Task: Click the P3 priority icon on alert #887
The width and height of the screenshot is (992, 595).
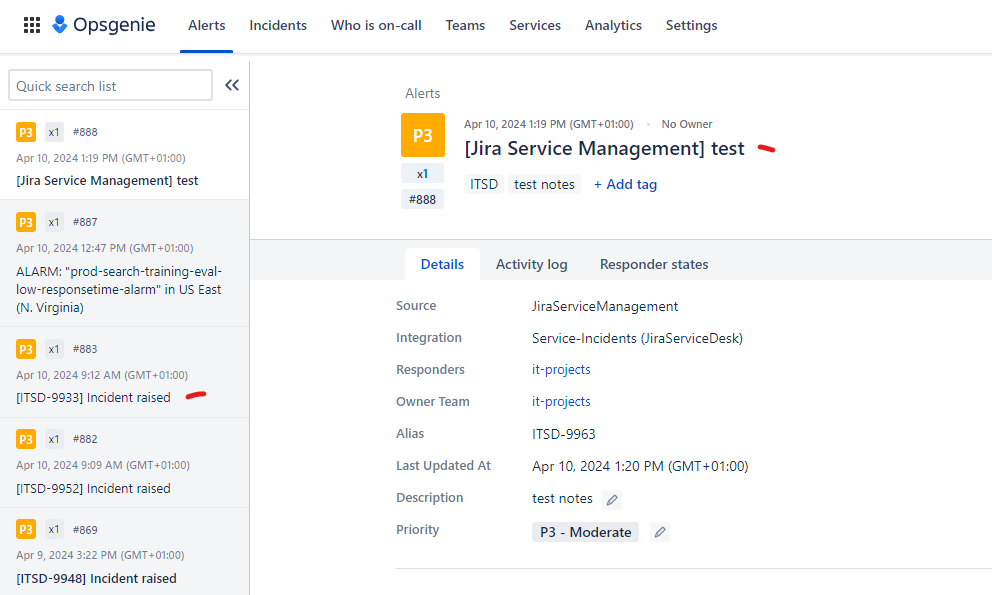Action: click(x=24, y=222)
